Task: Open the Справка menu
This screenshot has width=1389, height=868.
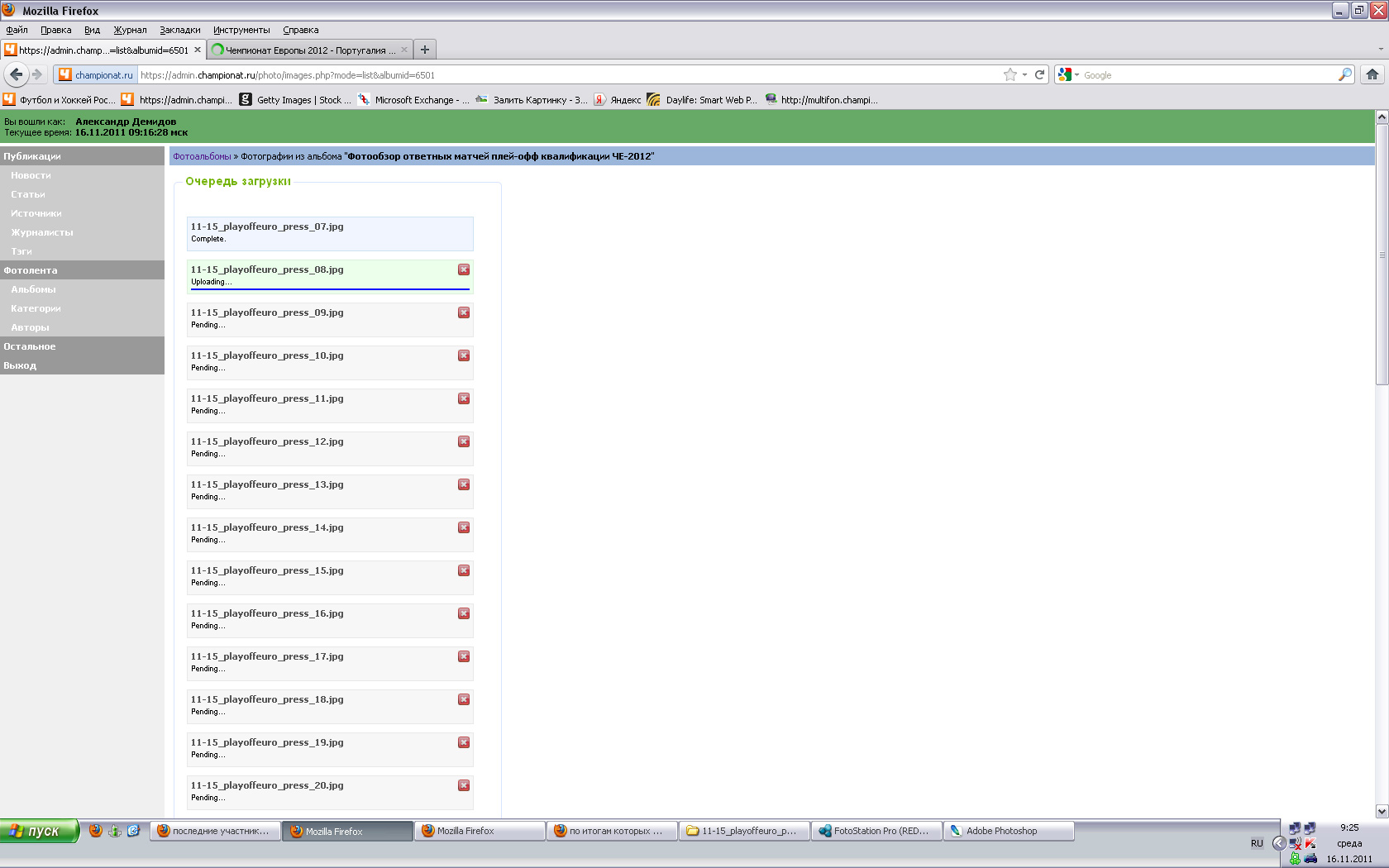Action: pos(301,30)
